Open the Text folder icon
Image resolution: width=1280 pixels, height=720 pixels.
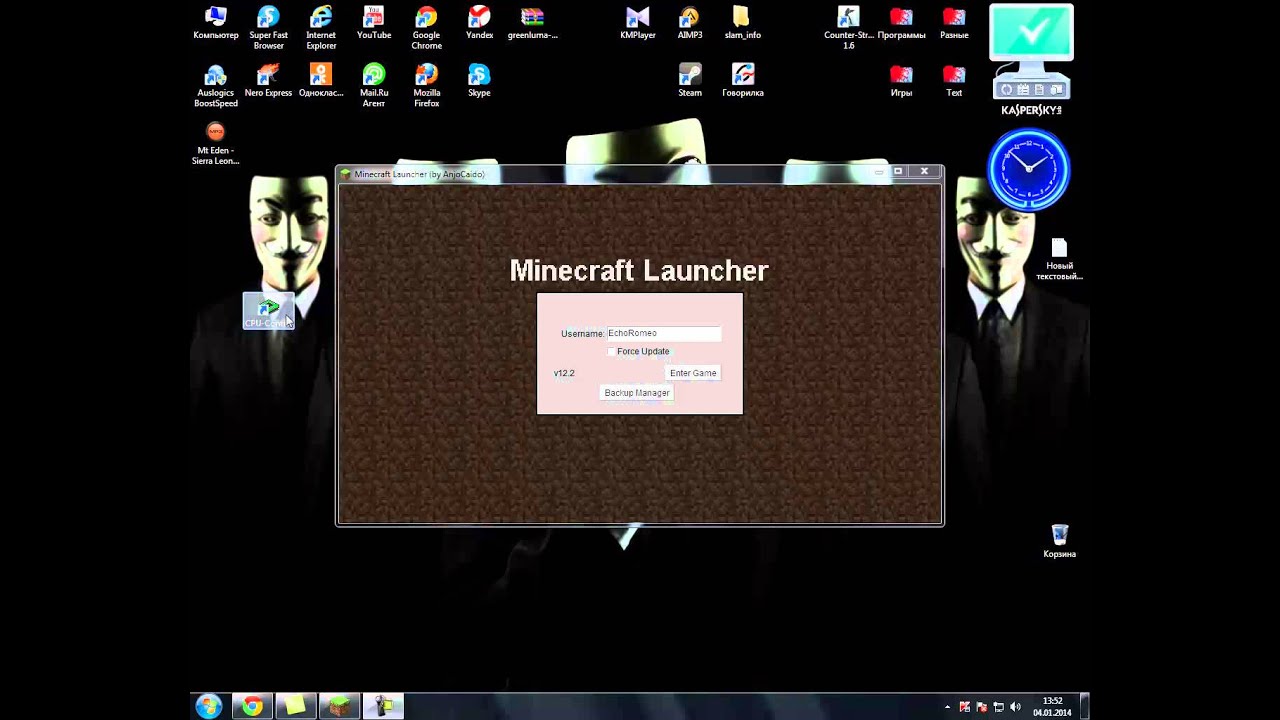pos(954,81)
